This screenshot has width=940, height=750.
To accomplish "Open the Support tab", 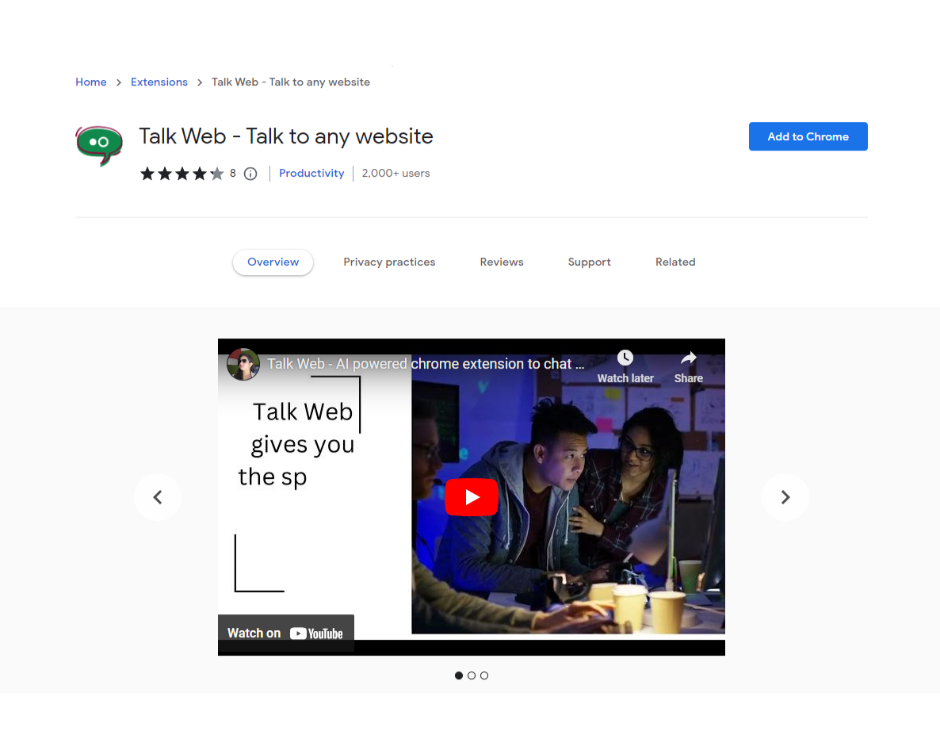I will (x=589, y=262).
